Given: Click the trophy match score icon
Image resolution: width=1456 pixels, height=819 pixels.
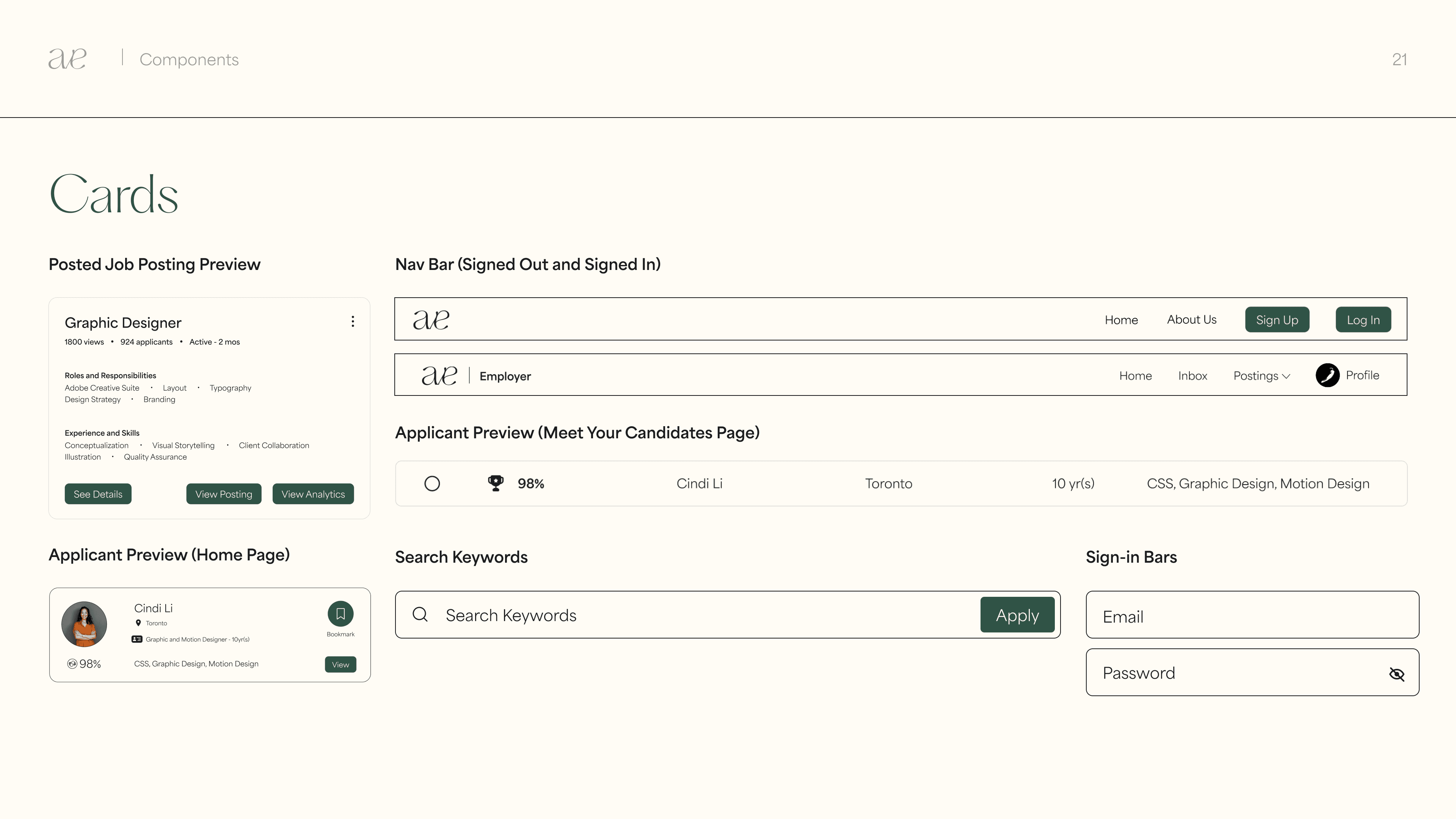Looking at the screenshot, I should click(x=496, y=483).
